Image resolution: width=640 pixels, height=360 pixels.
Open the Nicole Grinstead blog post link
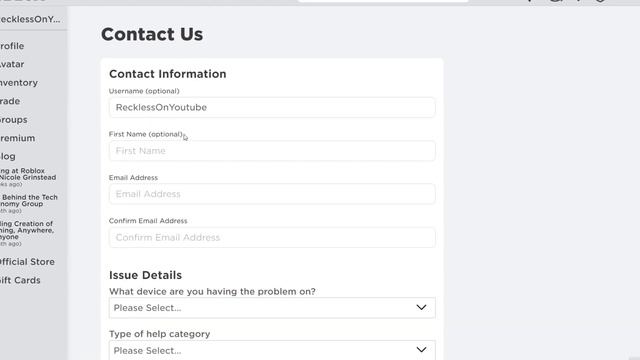click(x=28, y=177)
